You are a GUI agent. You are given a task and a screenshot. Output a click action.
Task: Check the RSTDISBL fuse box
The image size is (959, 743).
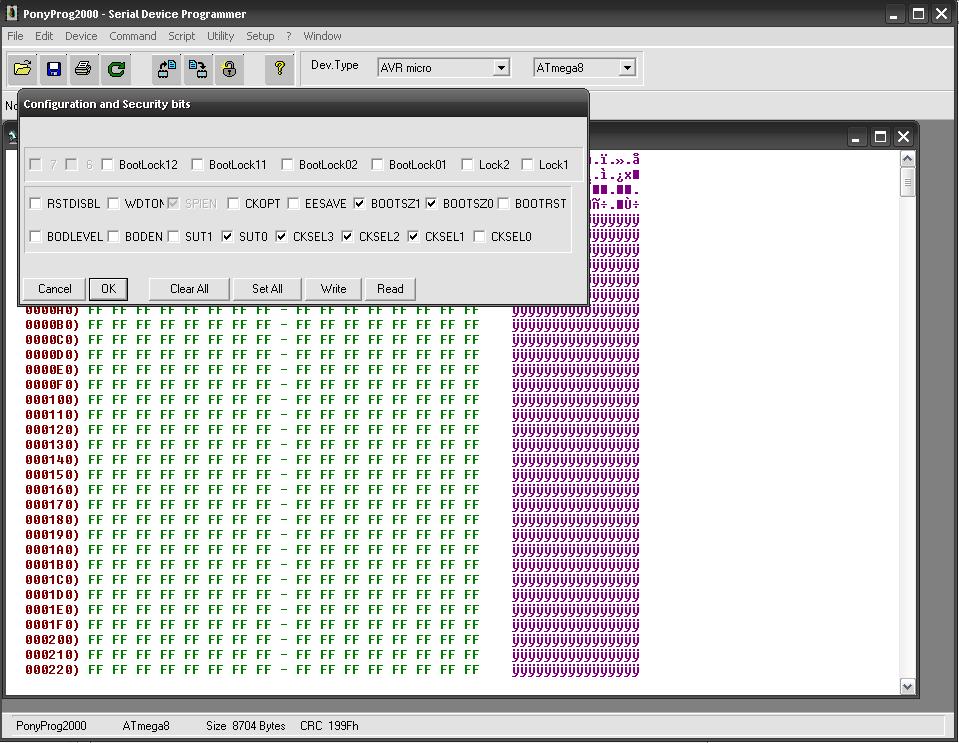click(35, 204)
